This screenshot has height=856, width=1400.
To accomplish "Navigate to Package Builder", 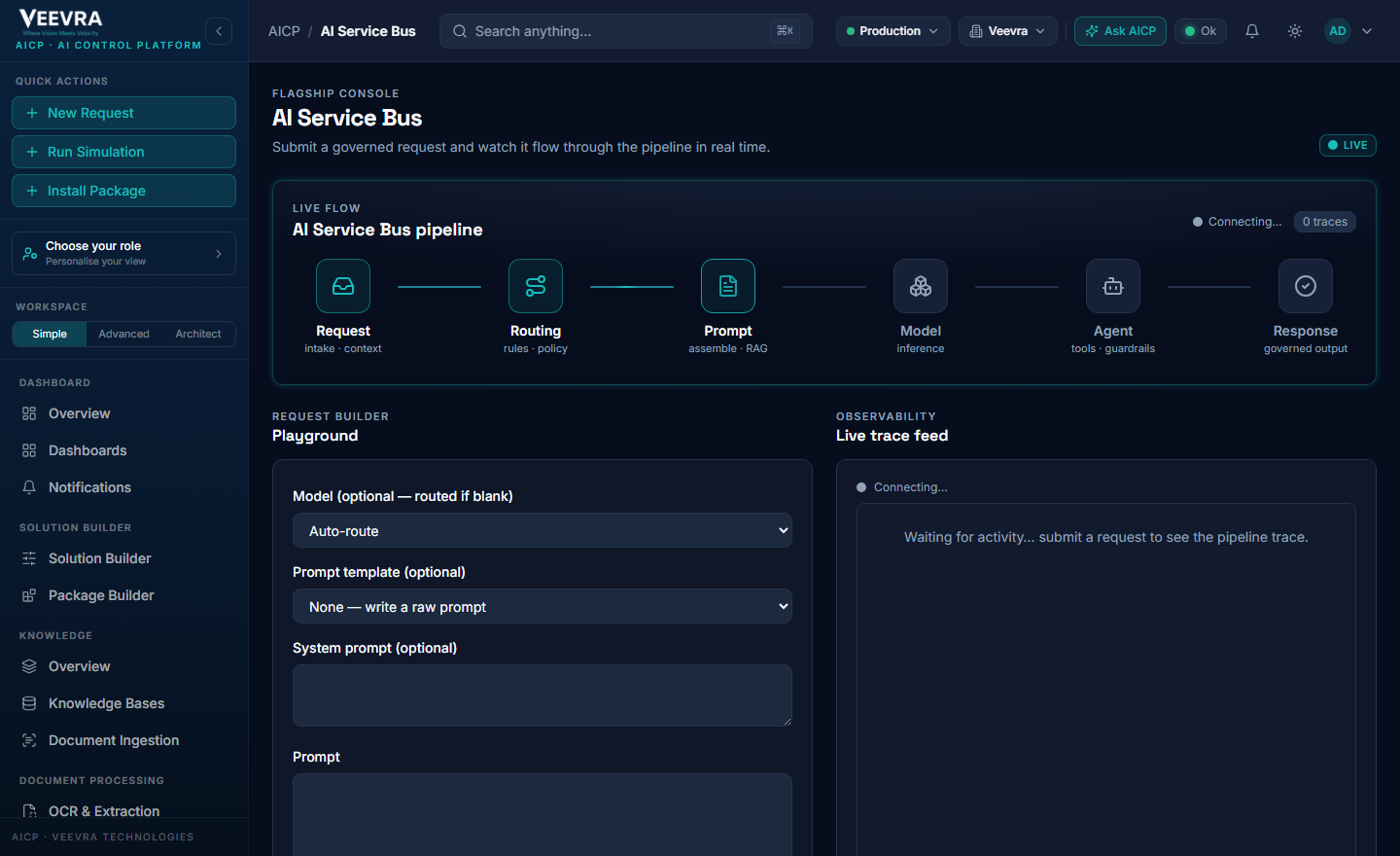I will (123, 595).
